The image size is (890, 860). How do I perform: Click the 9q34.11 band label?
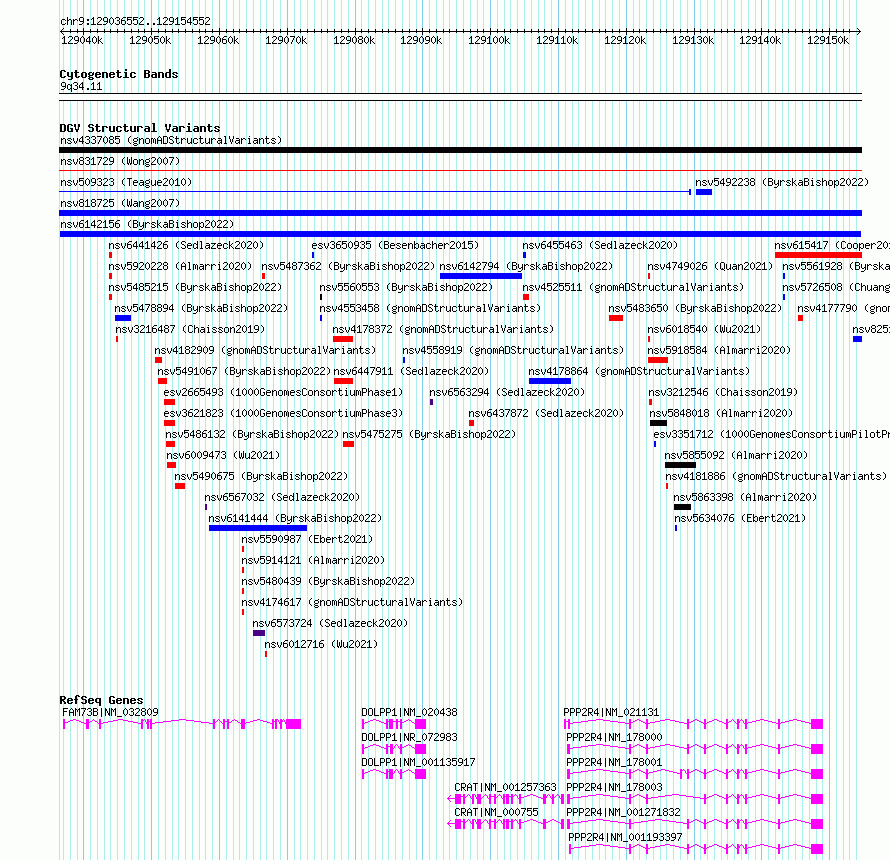point(81,86)
